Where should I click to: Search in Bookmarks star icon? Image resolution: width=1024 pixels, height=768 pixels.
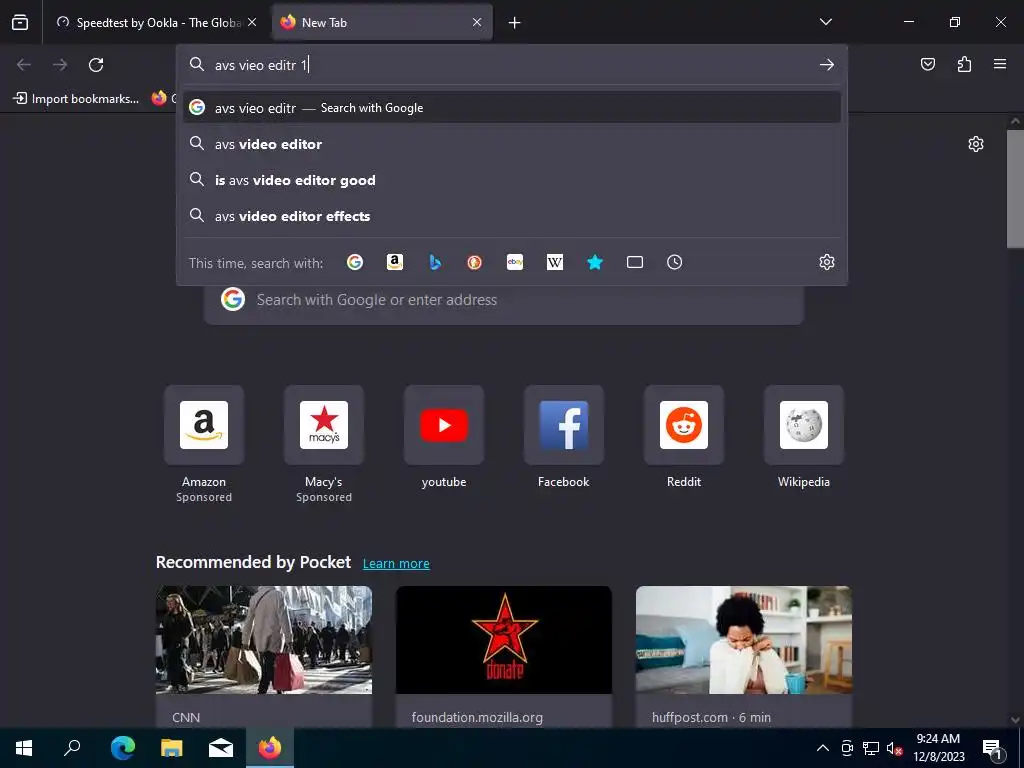[x=595, y=262]
